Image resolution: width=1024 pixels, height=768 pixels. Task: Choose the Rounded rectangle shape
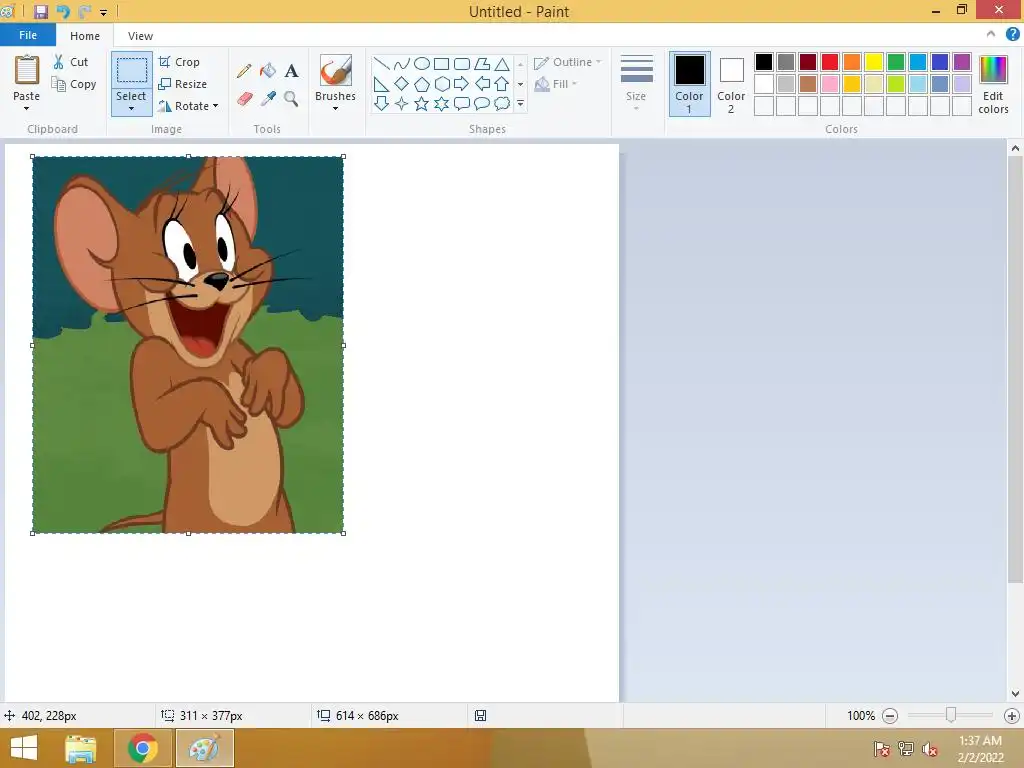pos(462,63)
